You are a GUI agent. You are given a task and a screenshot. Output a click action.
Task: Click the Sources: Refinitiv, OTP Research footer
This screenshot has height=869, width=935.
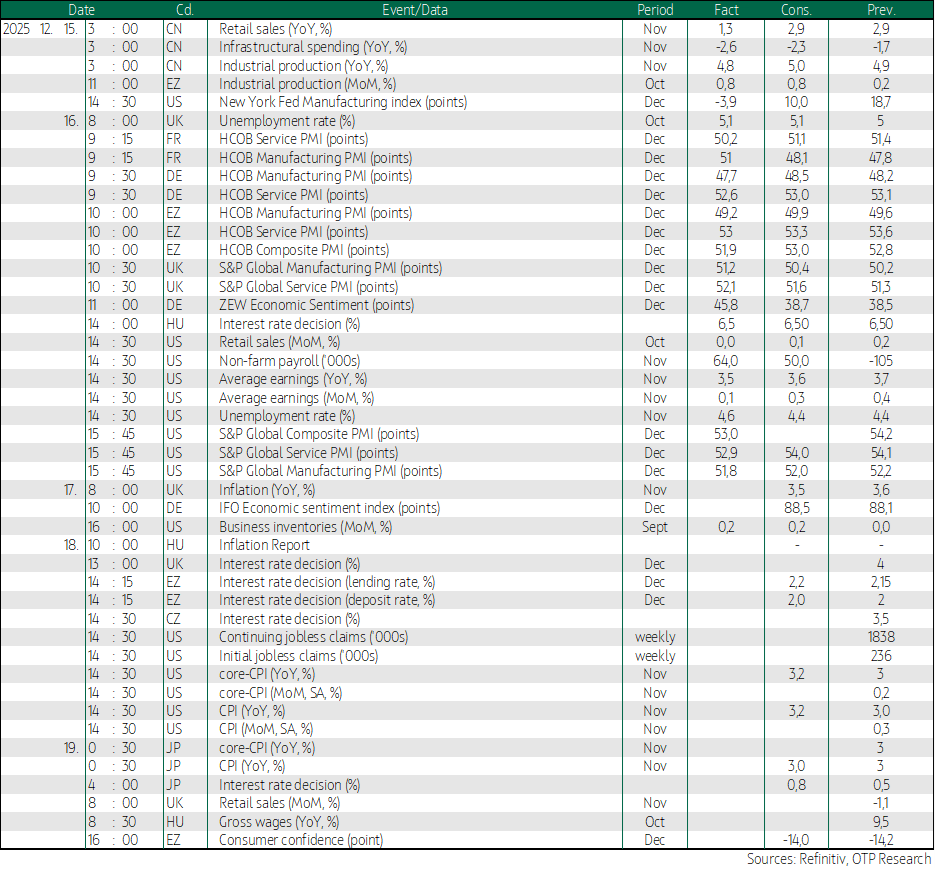point(838,859)
